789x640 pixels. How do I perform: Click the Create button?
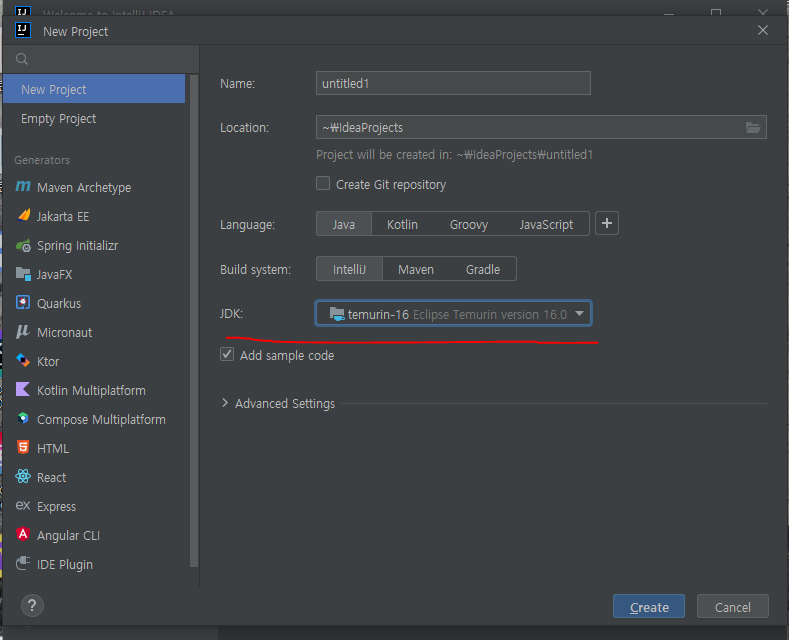pos(649,606)
